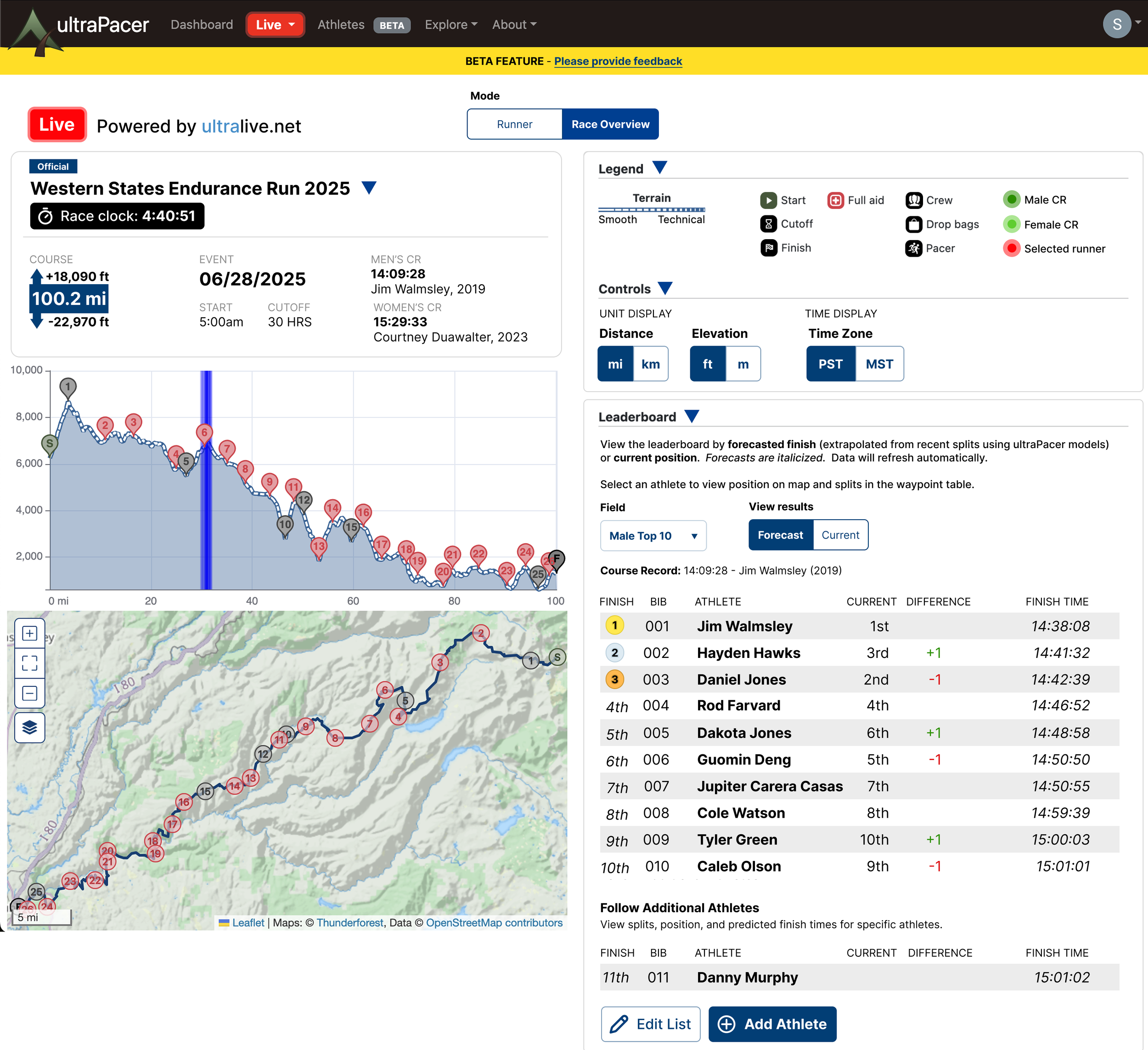Image resolution: width=1148 pixels, height=1050 pixels.
Task: Open the map layers control
Action: [29, 727]
